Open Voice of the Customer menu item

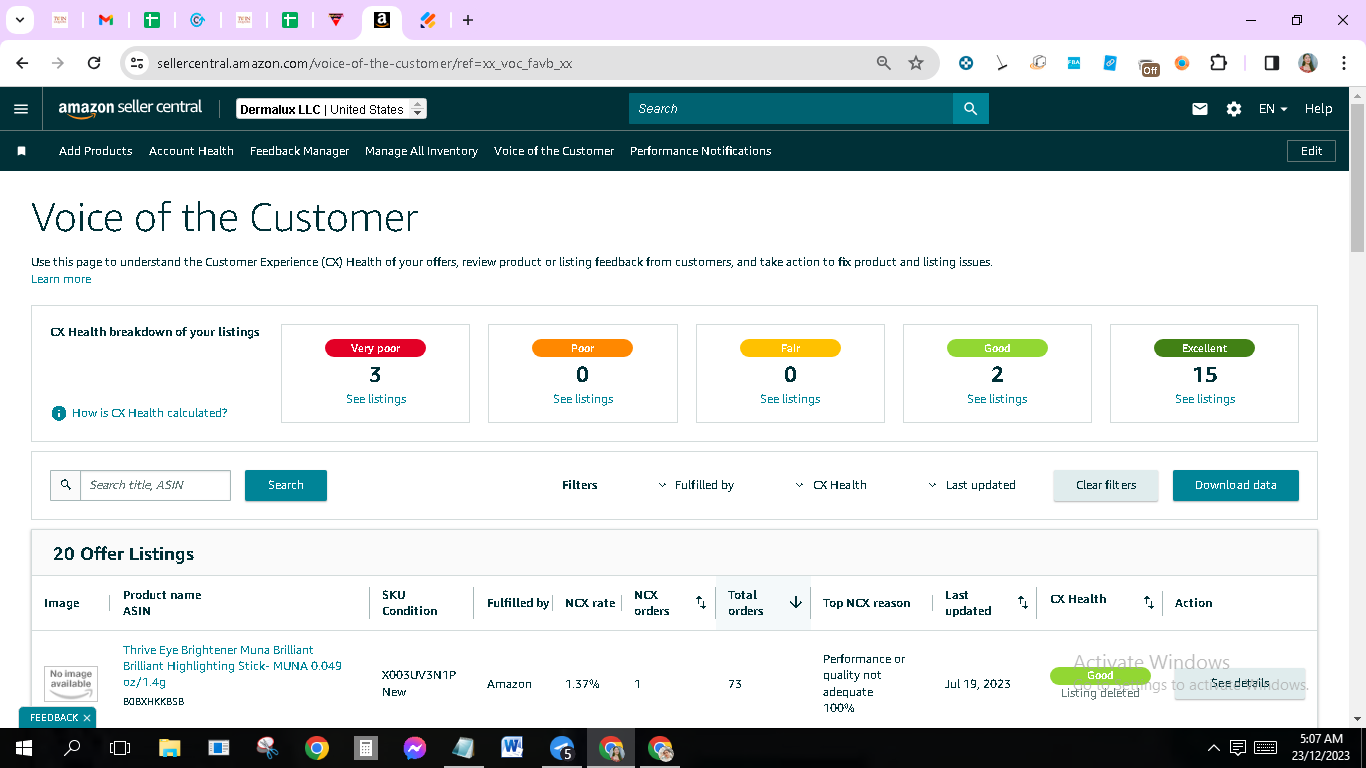click(554, 151)
